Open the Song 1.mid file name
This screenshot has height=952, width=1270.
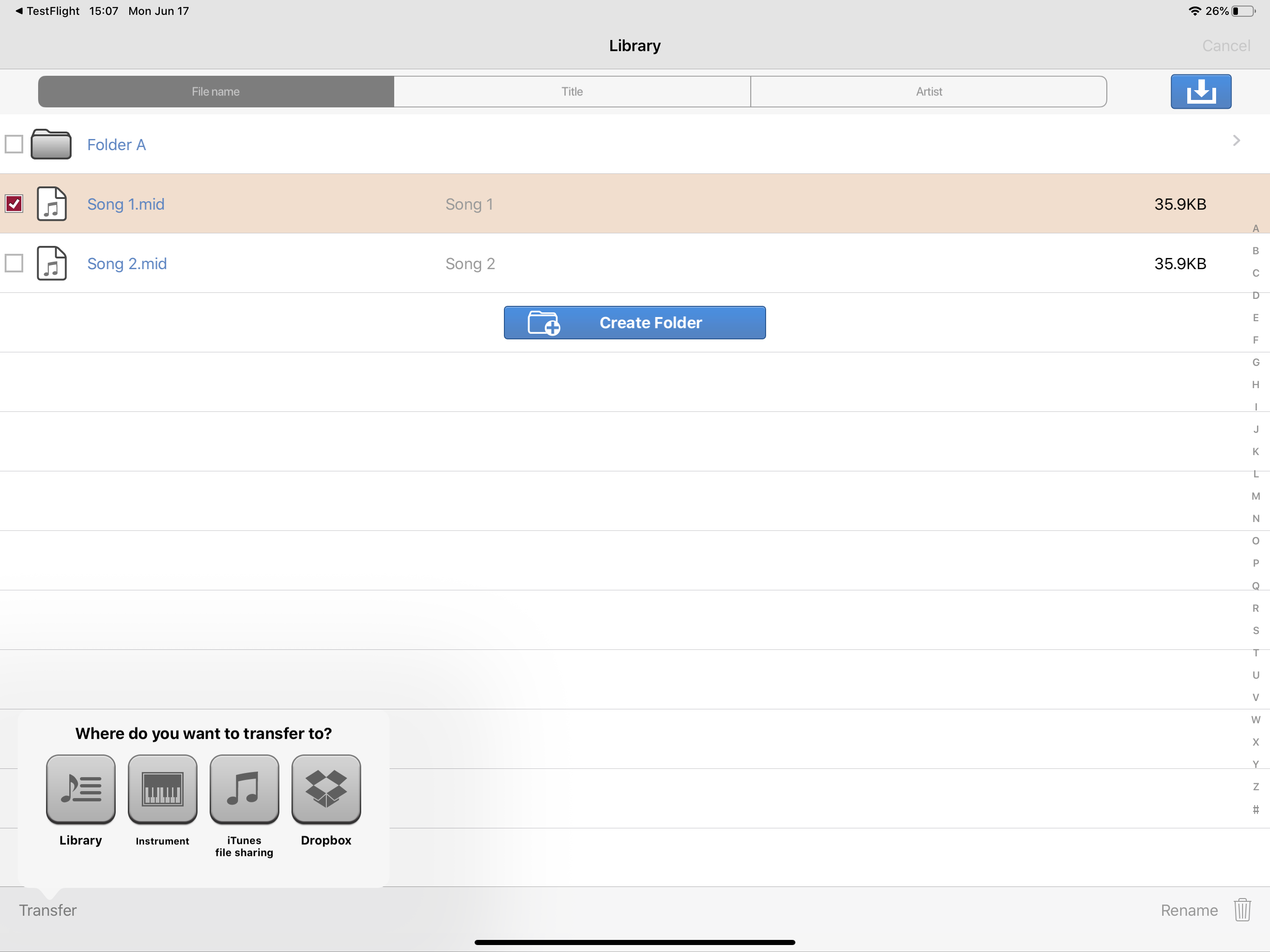coord(126,204)
